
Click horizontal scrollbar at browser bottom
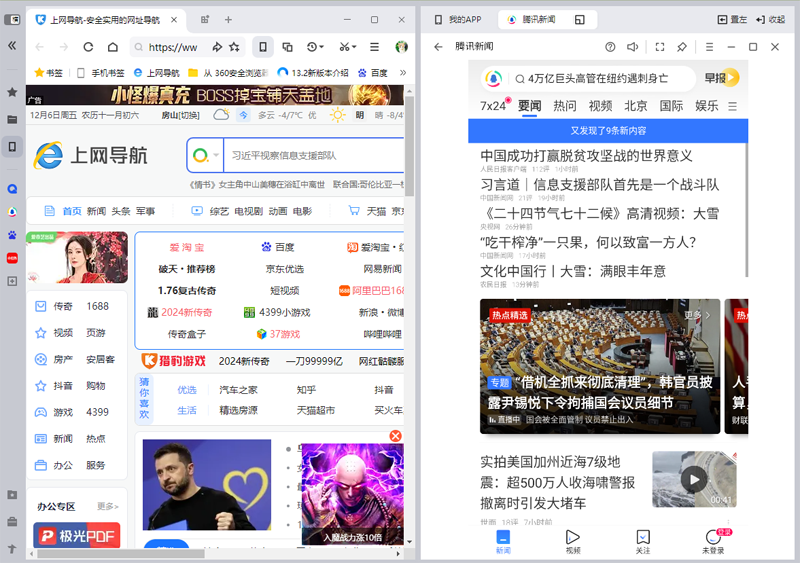click(121, 553)
